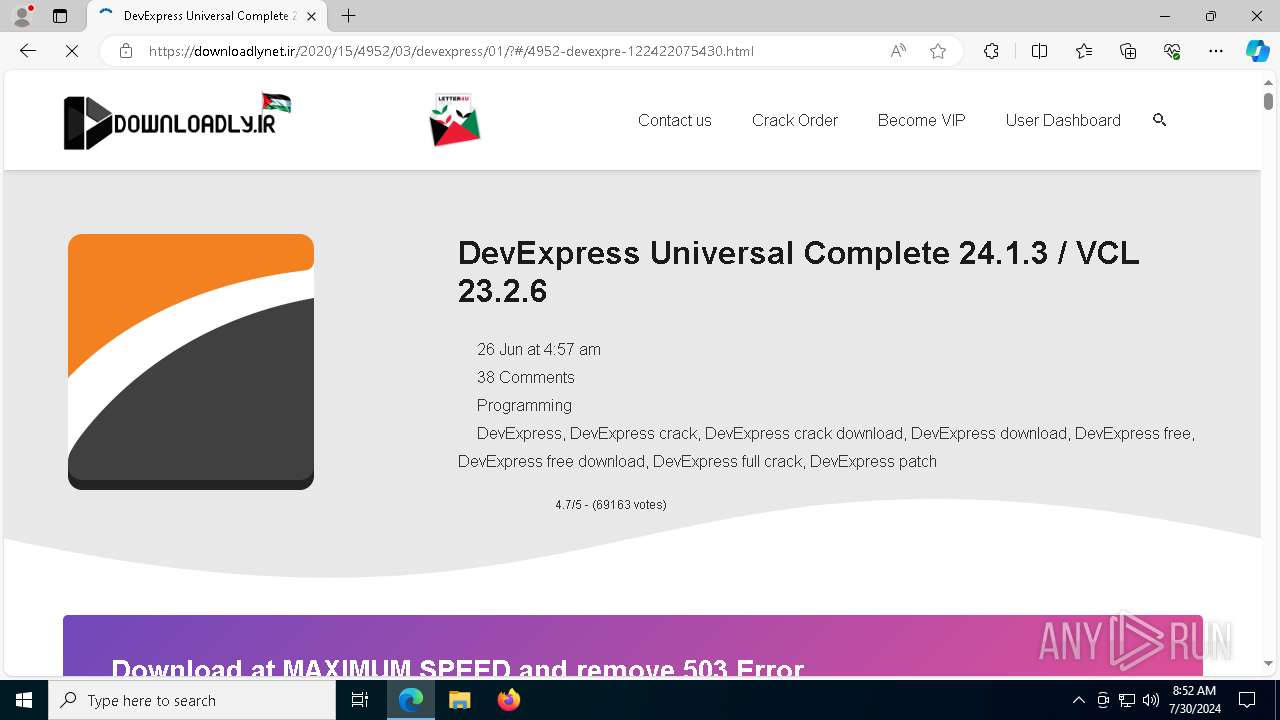Image resolution: width=1280 pixels, height=720 pixels.
Task: Stop loading the page
Action: point(72,51)
